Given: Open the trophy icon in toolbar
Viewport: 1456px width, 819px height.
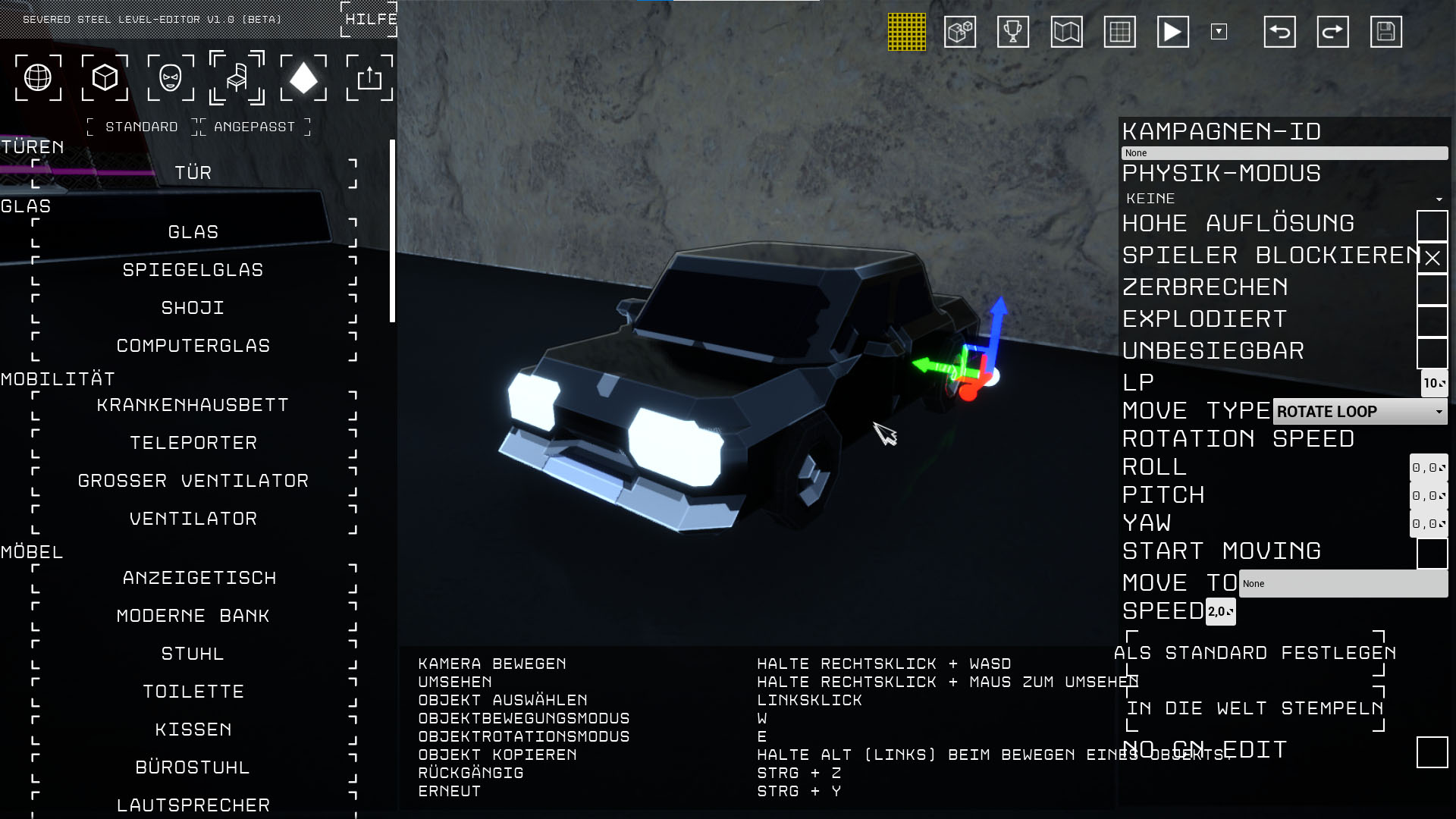Looking at the screenshot, I should point(1013,32).
